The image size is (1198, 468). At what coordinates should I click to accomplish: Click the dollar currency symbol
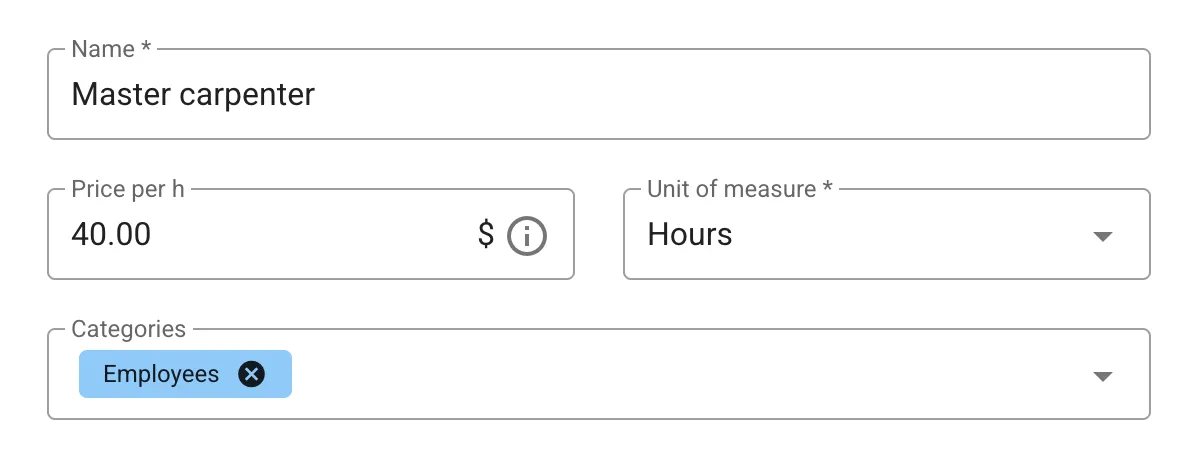[x=486, y=234]
